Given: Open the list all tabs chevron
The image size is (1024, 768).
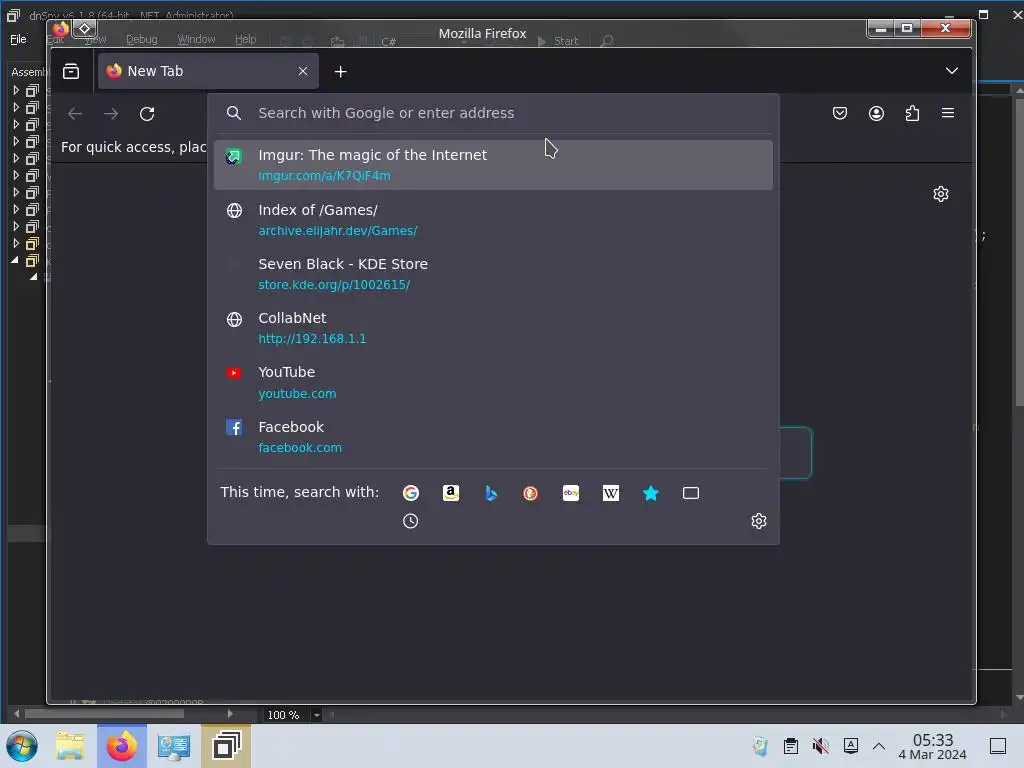Looking at the screenshot, I should pos(952,71).
